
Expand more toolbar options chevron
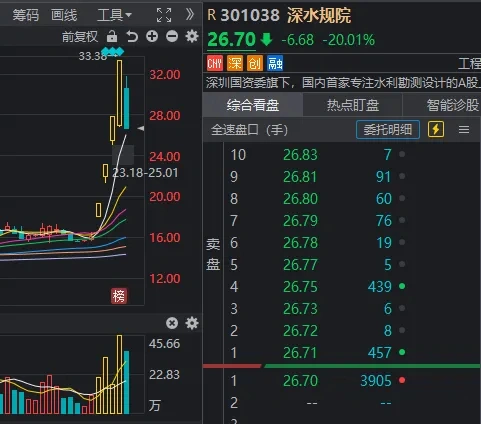190,15
